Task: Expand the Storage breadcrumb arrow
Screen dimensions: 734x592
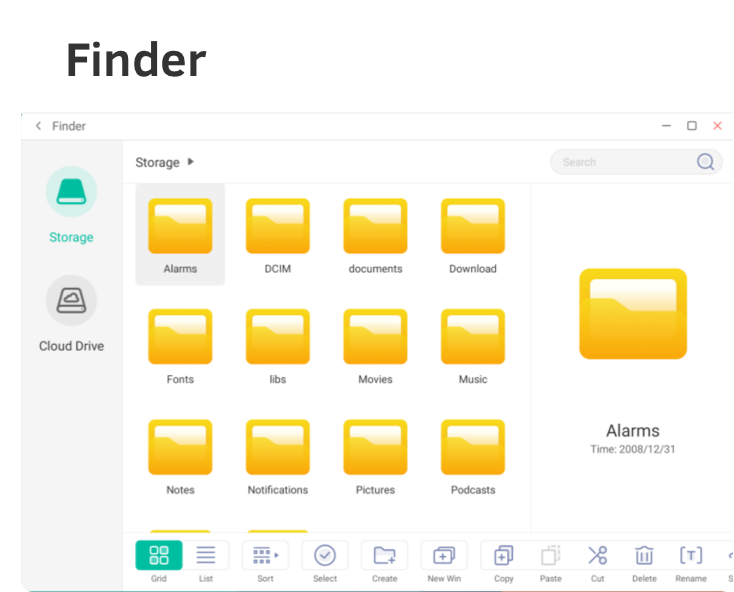Action: point(191,162)
